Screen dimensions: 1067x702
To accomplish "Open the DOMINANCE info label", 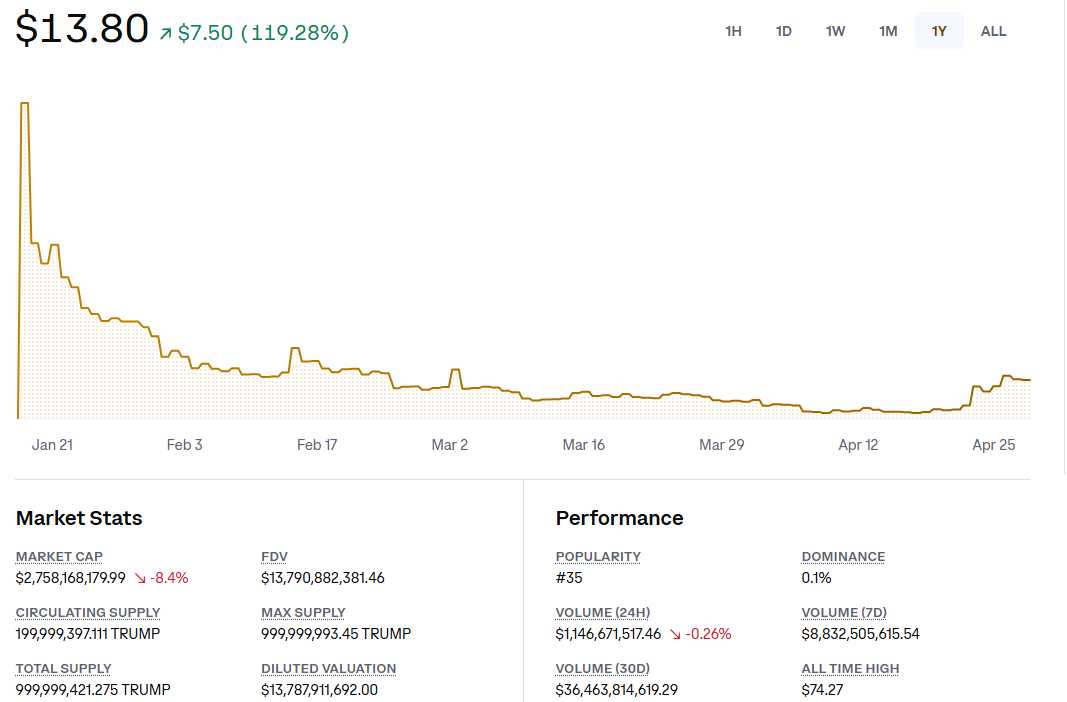I will (x=843, y=557).
